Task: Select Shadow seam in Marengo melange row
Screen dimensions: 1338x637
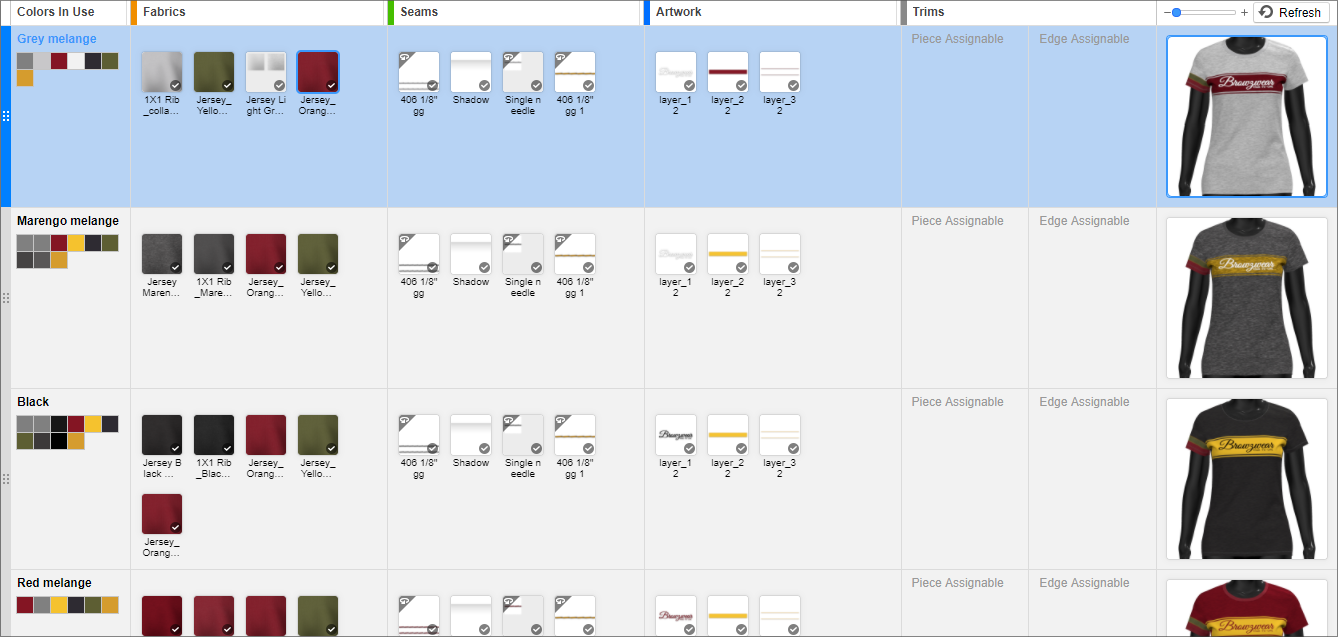Action: 471,254
